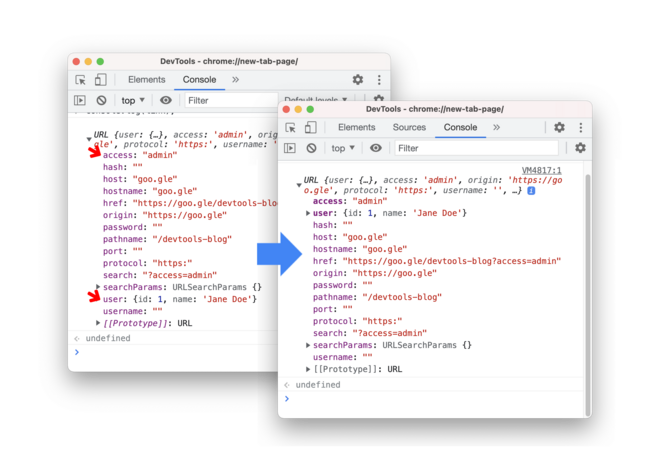This screenshot has height=463, width=660.
Task: Click live expression eye icon in left window
Action: 166,100
